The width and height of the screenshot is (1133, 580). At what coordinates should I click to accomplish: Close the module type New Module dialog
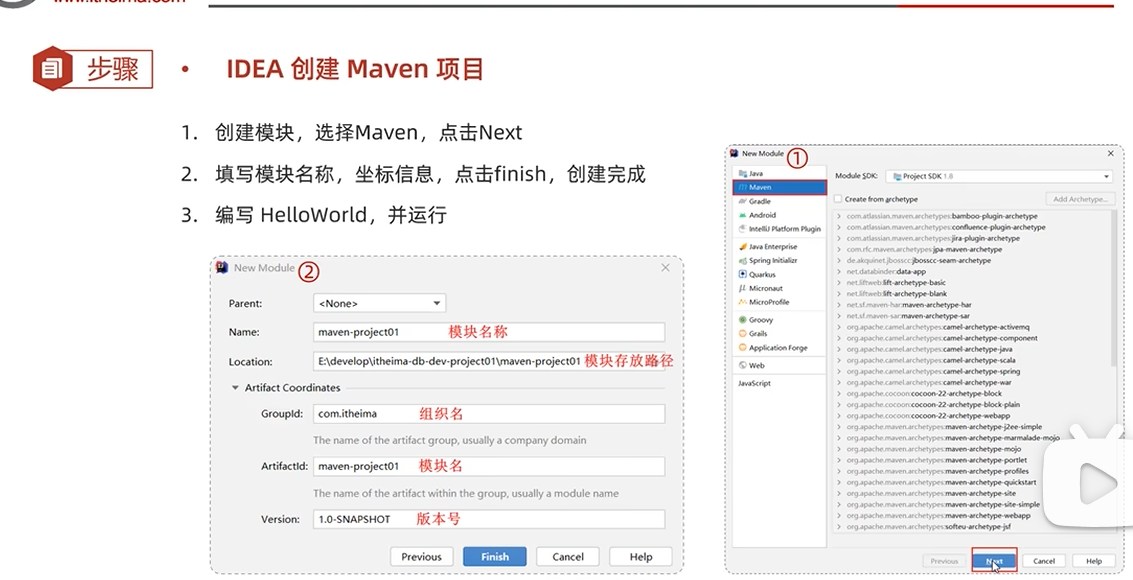[x=1111, y=153]
